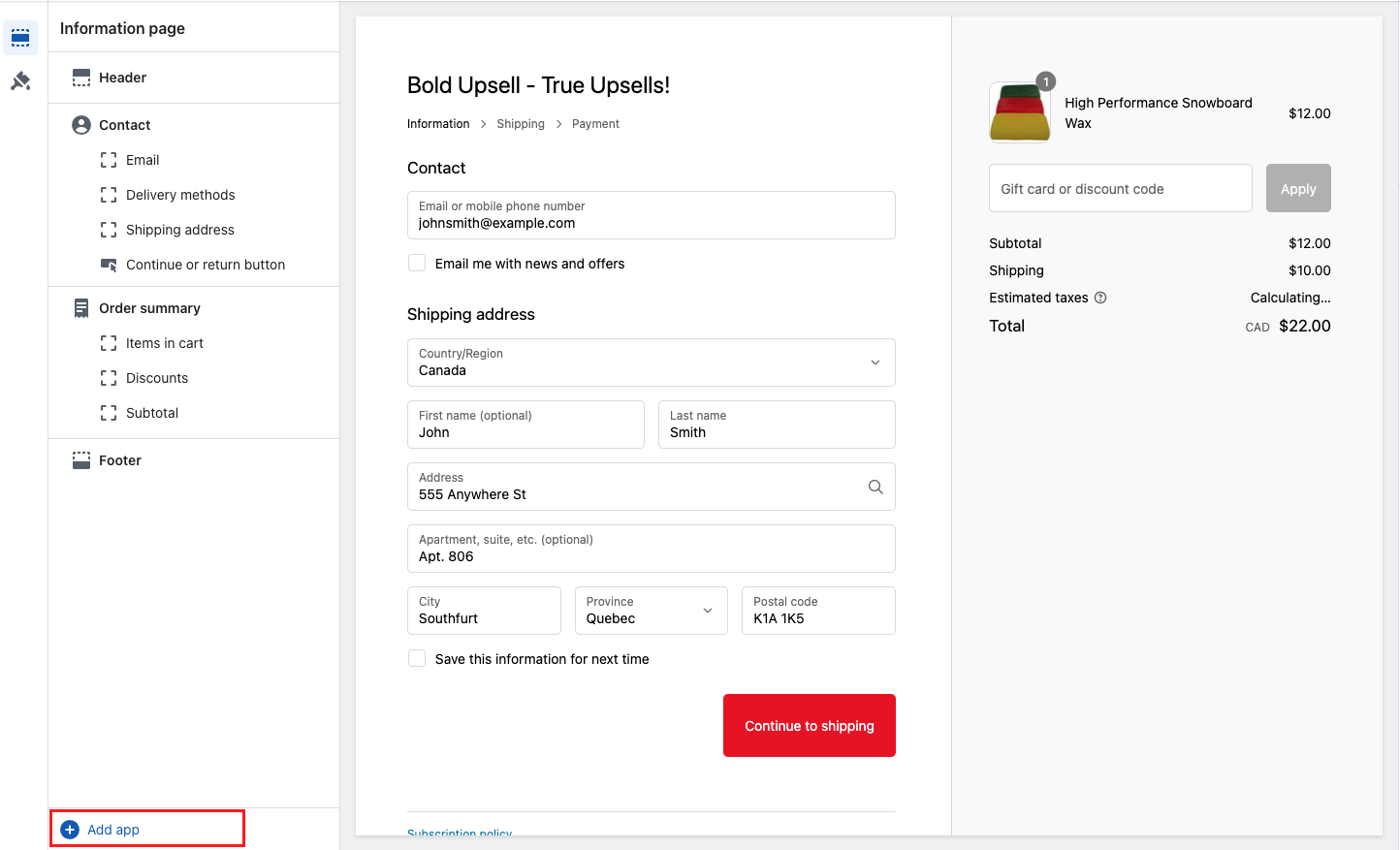1400x850 pixels.
Task: Click the plus icon beside Add app
Action: click(x=70, y=830)
